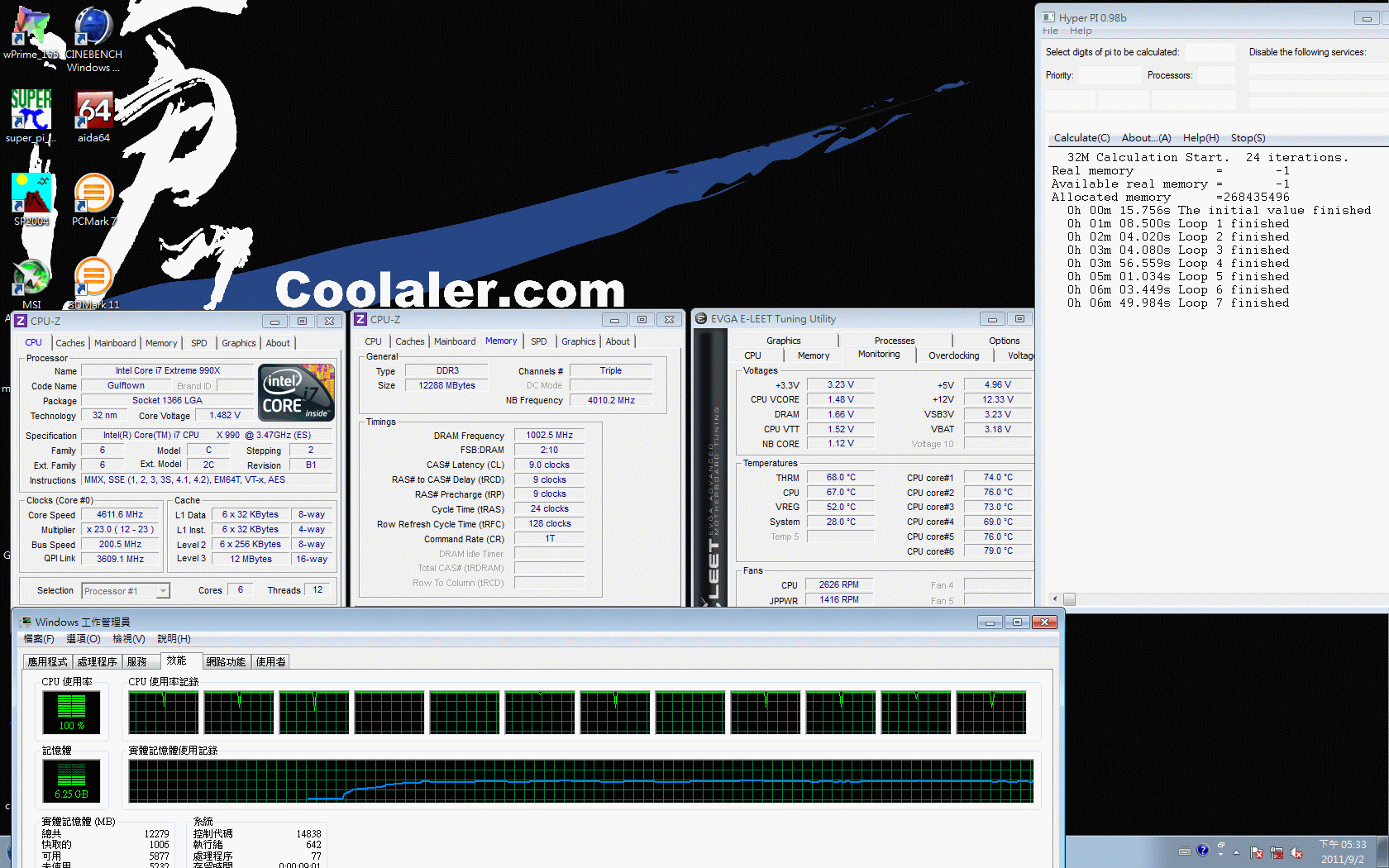
Task: Open Graphics tab in left CPU-Z window
Action: (239, 343)
